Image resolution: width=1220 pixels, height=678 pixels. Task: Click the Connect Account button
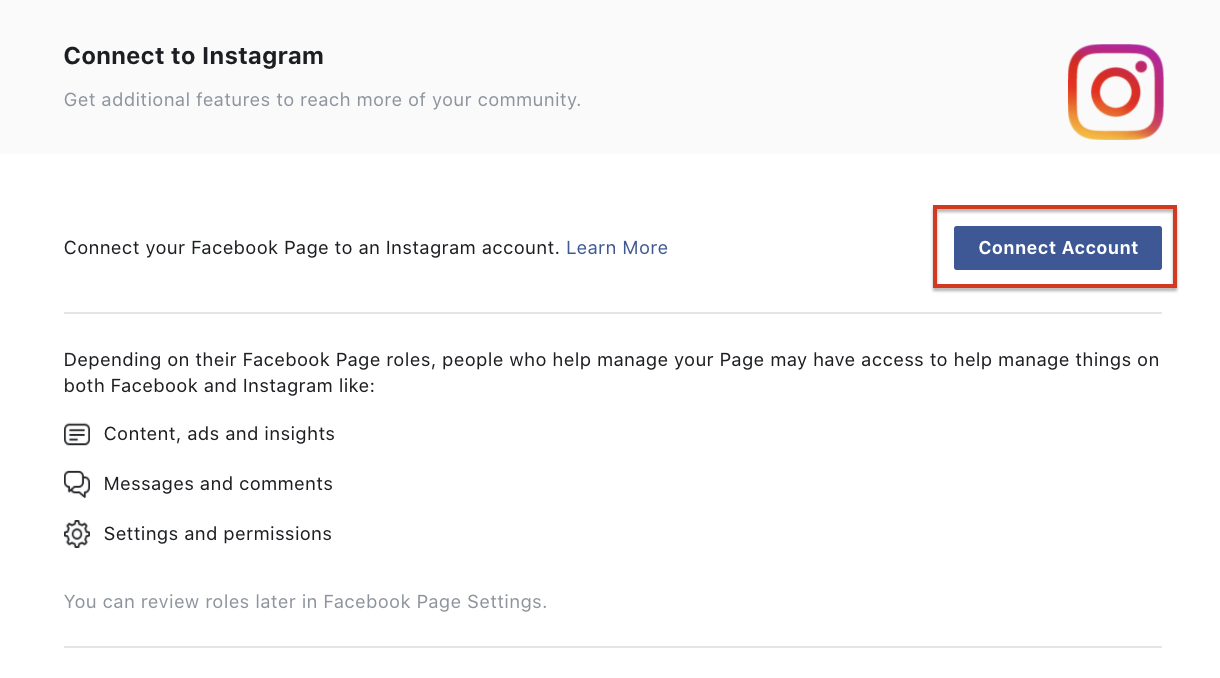(1057, 248)
